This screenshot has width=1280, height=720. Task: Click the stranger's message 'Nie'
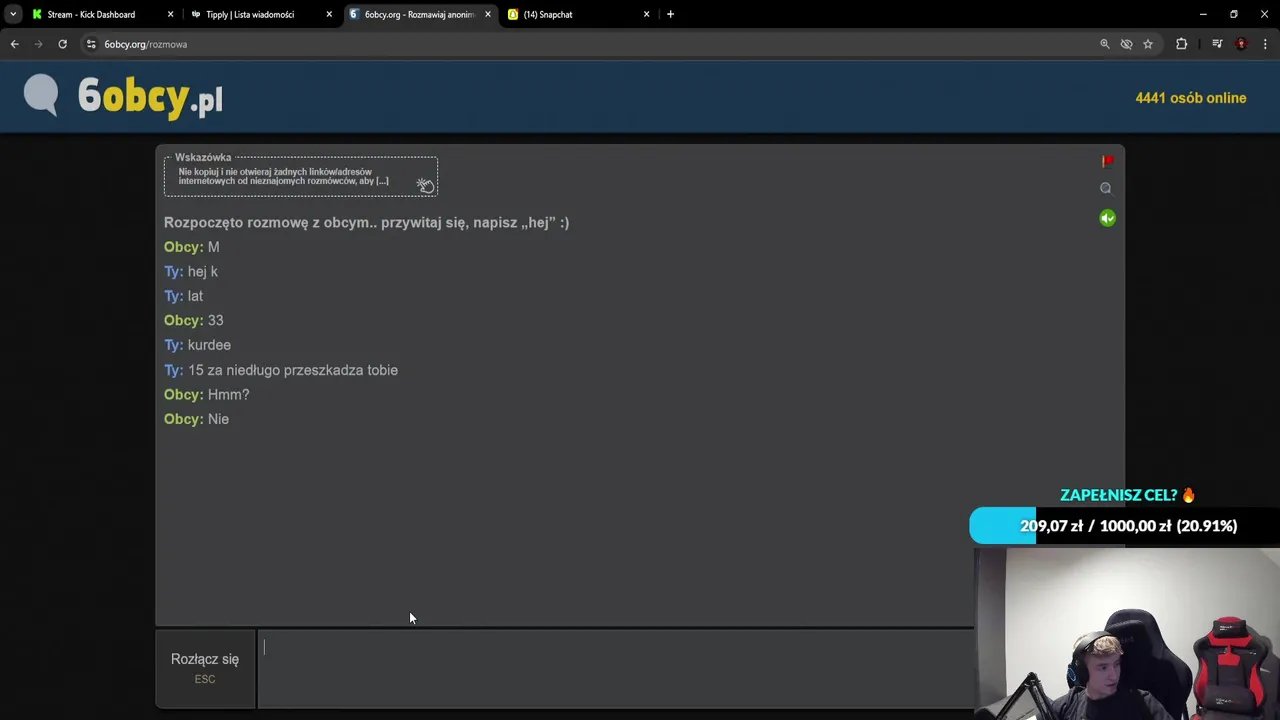pyautogui.click(x=218, y=419)
